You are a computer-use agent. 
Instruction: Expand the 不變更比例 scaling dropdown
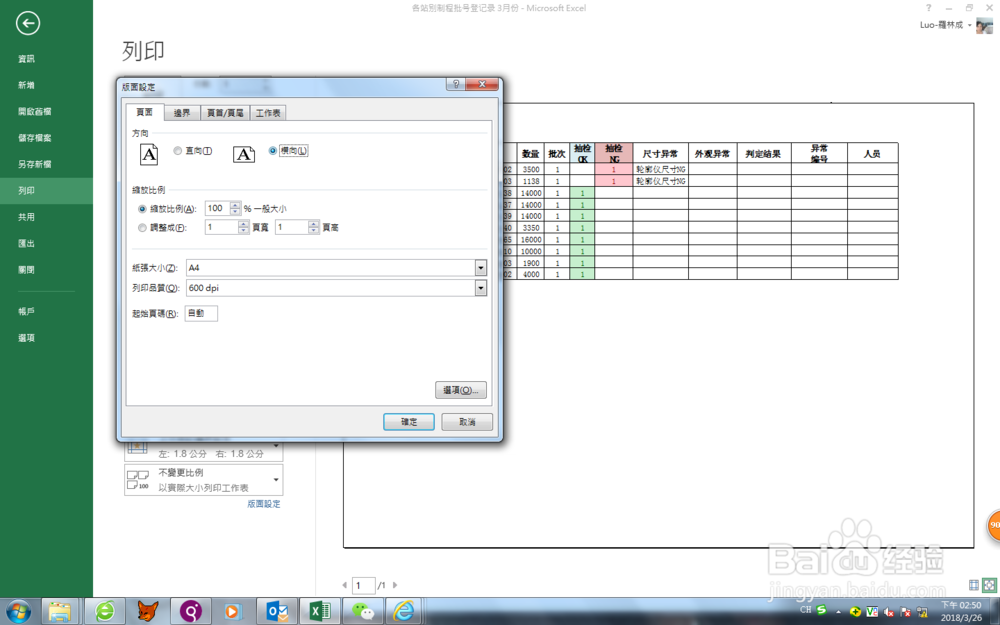click(276, 480)
